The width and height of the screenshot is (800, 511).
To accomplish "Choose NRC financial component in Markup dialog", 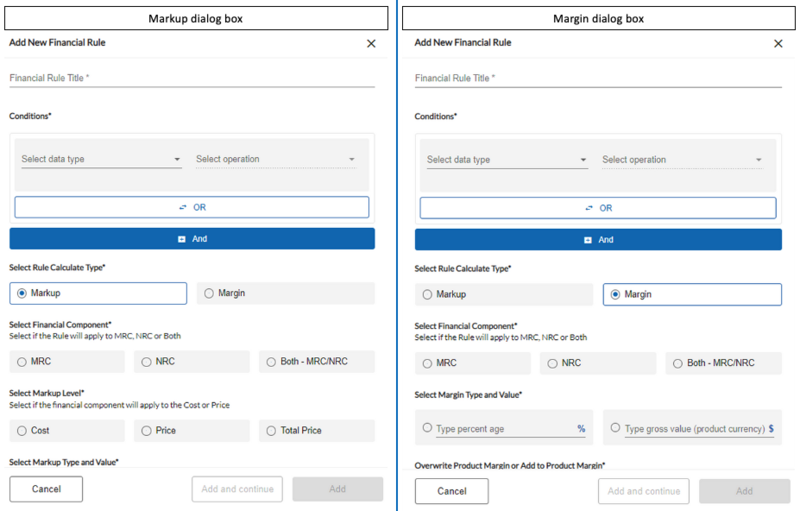I will [147, 362].
